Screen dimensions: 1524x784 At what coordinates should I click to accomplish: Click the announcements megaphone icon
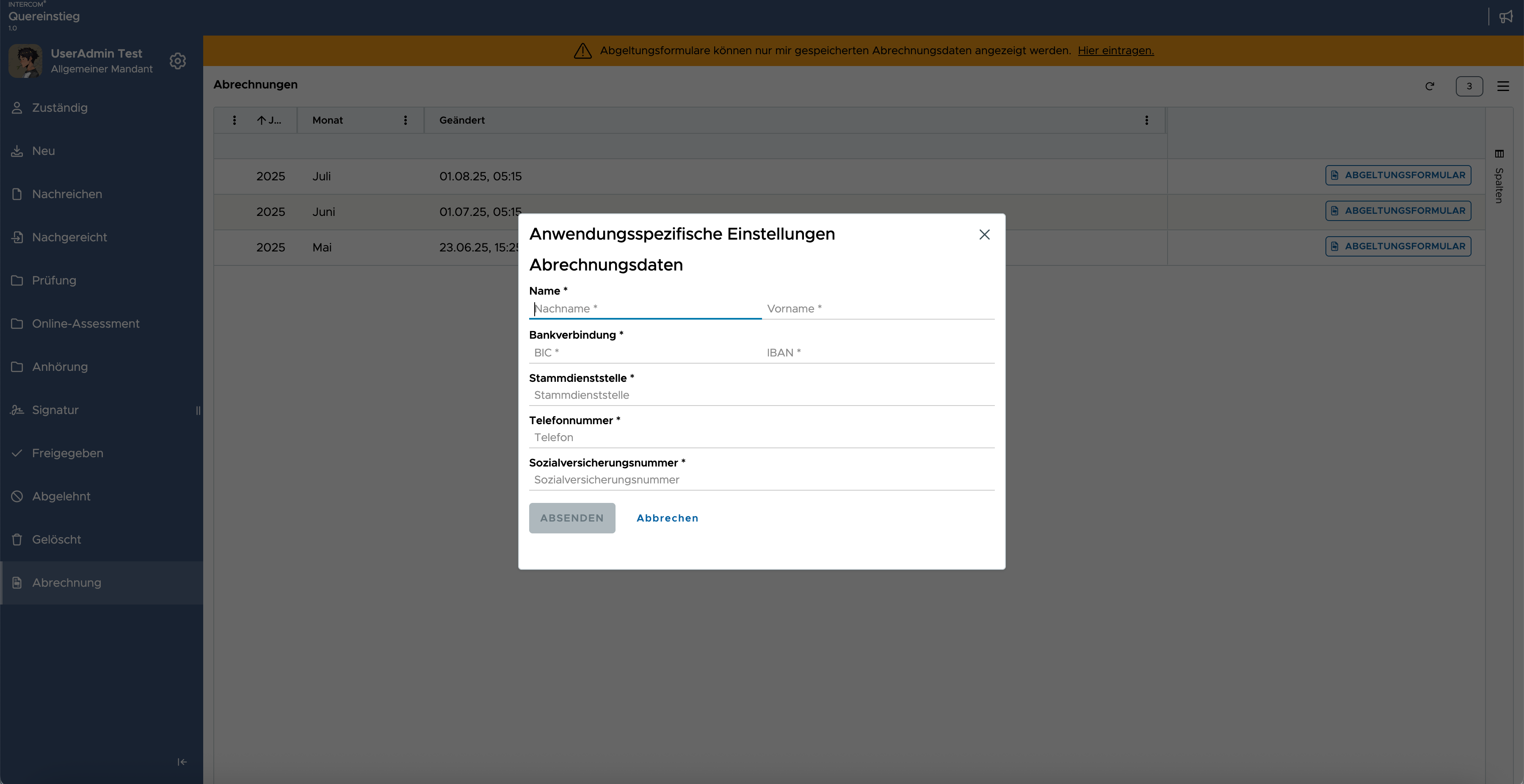pos(1506,17)
